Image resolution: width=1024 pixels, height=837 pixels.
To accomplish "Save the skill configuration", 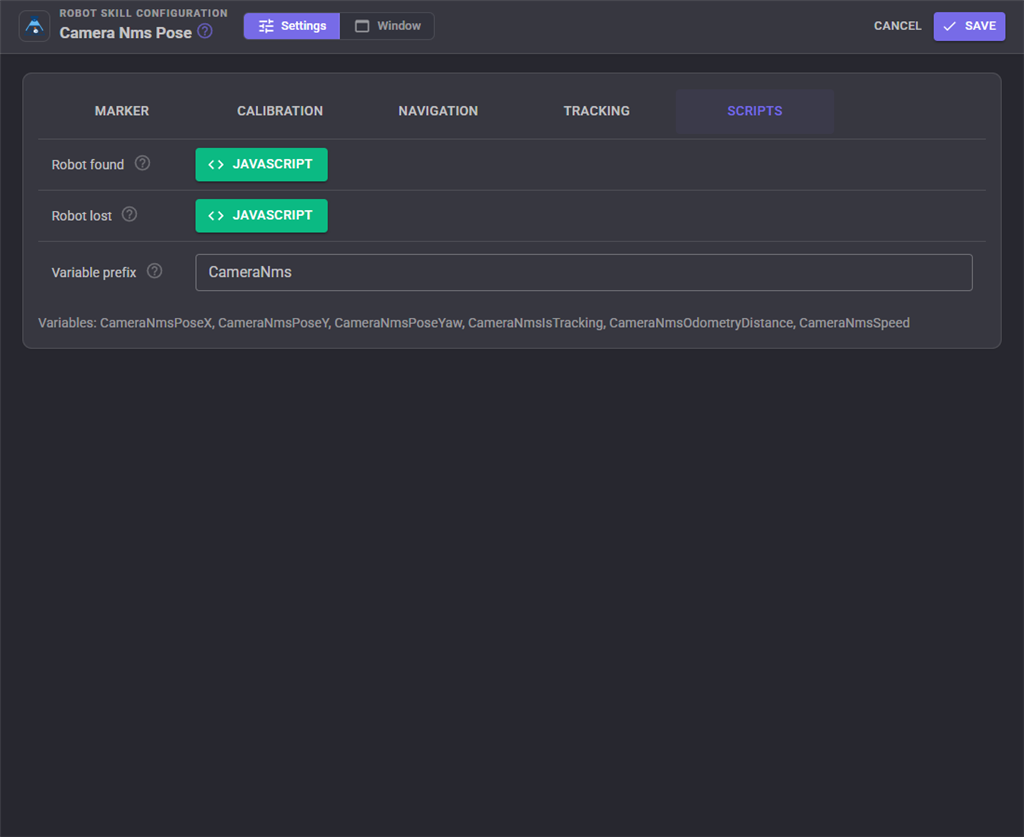I will (969, 26).
